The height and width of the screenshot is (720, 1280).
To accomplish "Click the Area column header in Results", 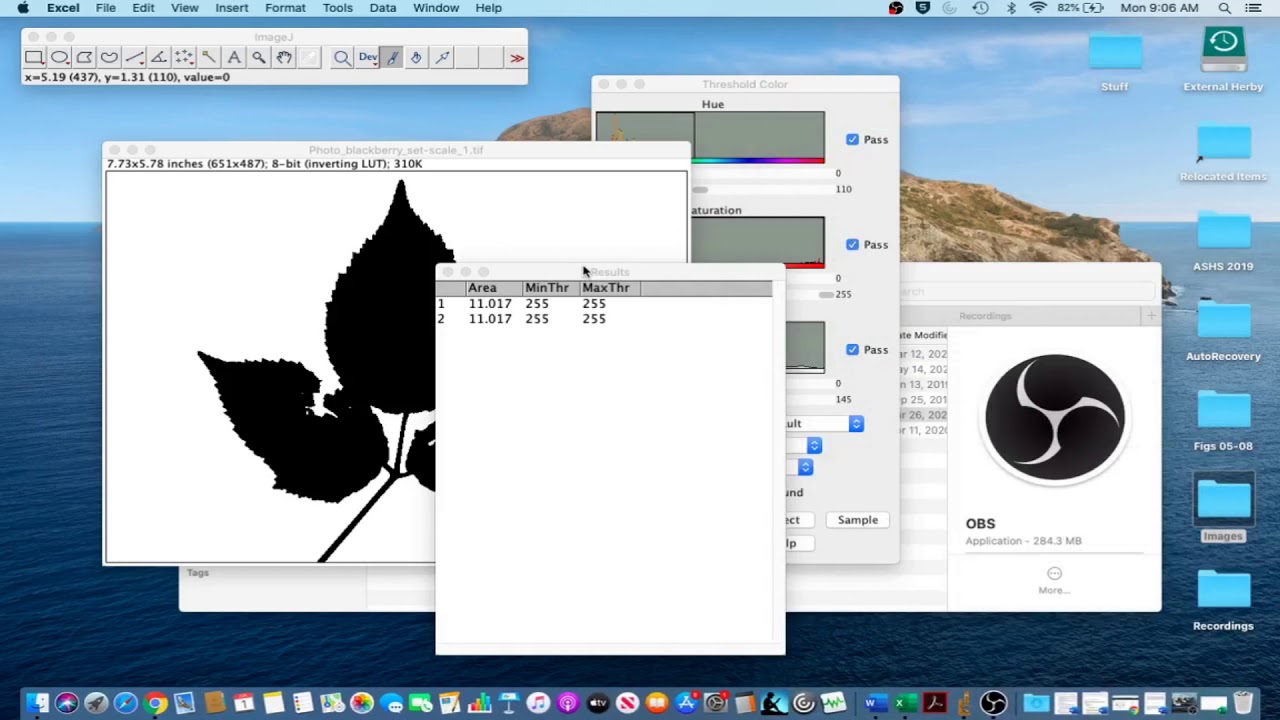I will pos(494,288).
